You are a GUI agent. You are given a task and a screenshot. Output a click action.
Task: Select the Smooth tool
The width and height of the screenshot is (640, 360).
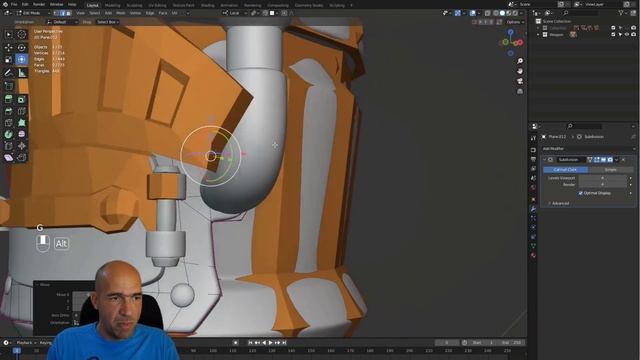(x=22, y=134)
